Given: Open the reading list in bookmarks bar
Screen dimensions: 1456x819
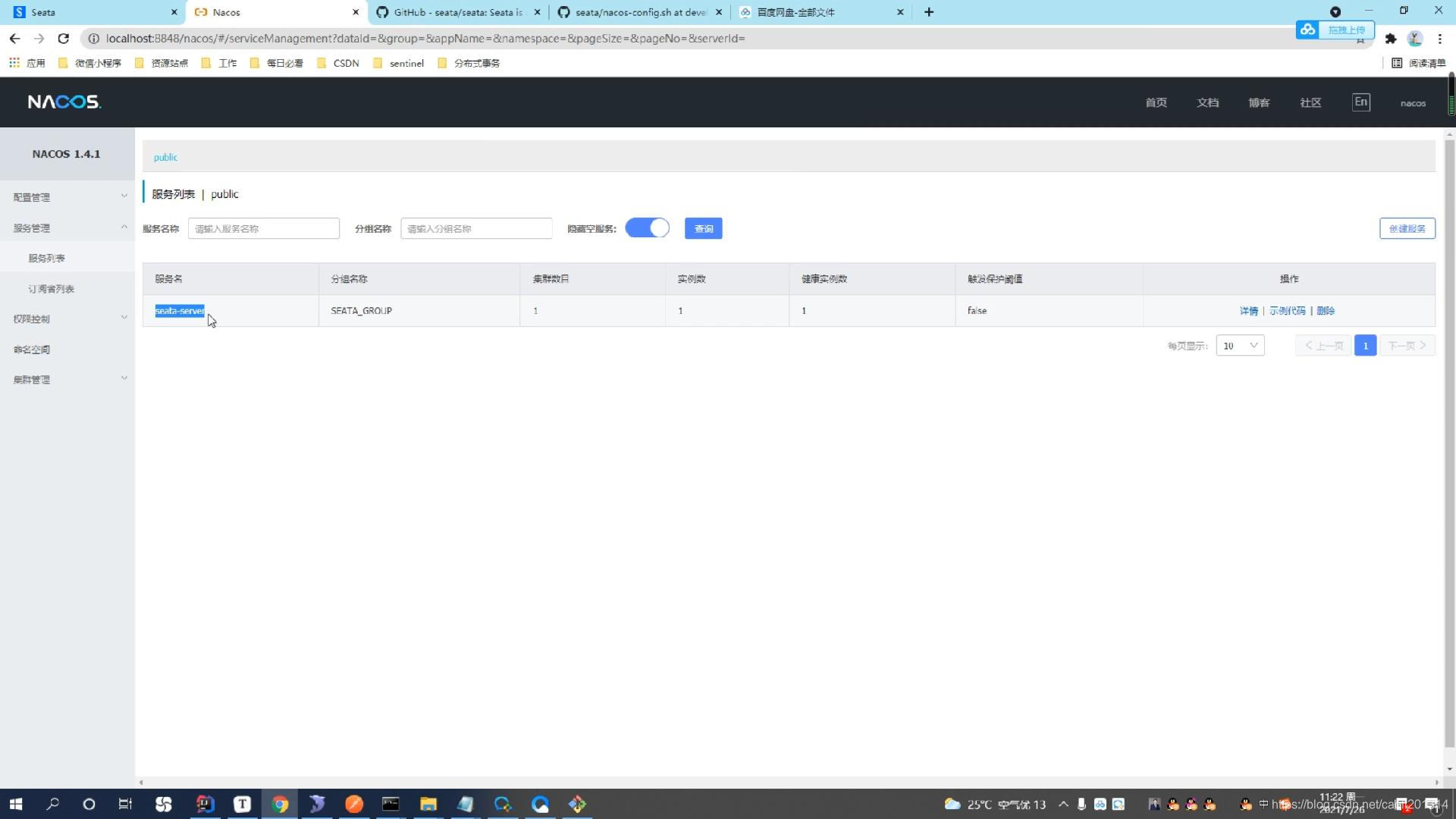Looking at the screenshot, I should (1418, 63).
